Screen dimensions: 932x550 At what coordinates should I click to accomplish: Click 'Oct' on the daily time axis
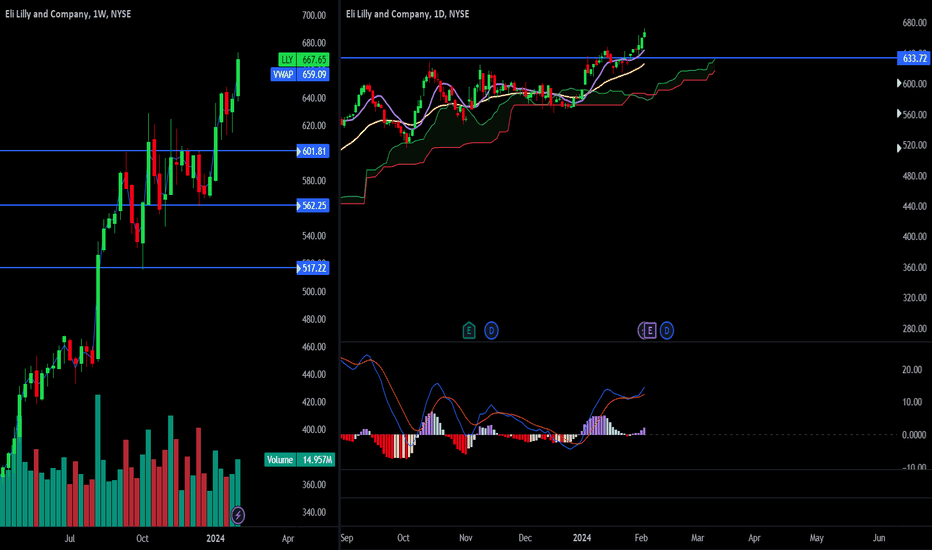point(403,538)
